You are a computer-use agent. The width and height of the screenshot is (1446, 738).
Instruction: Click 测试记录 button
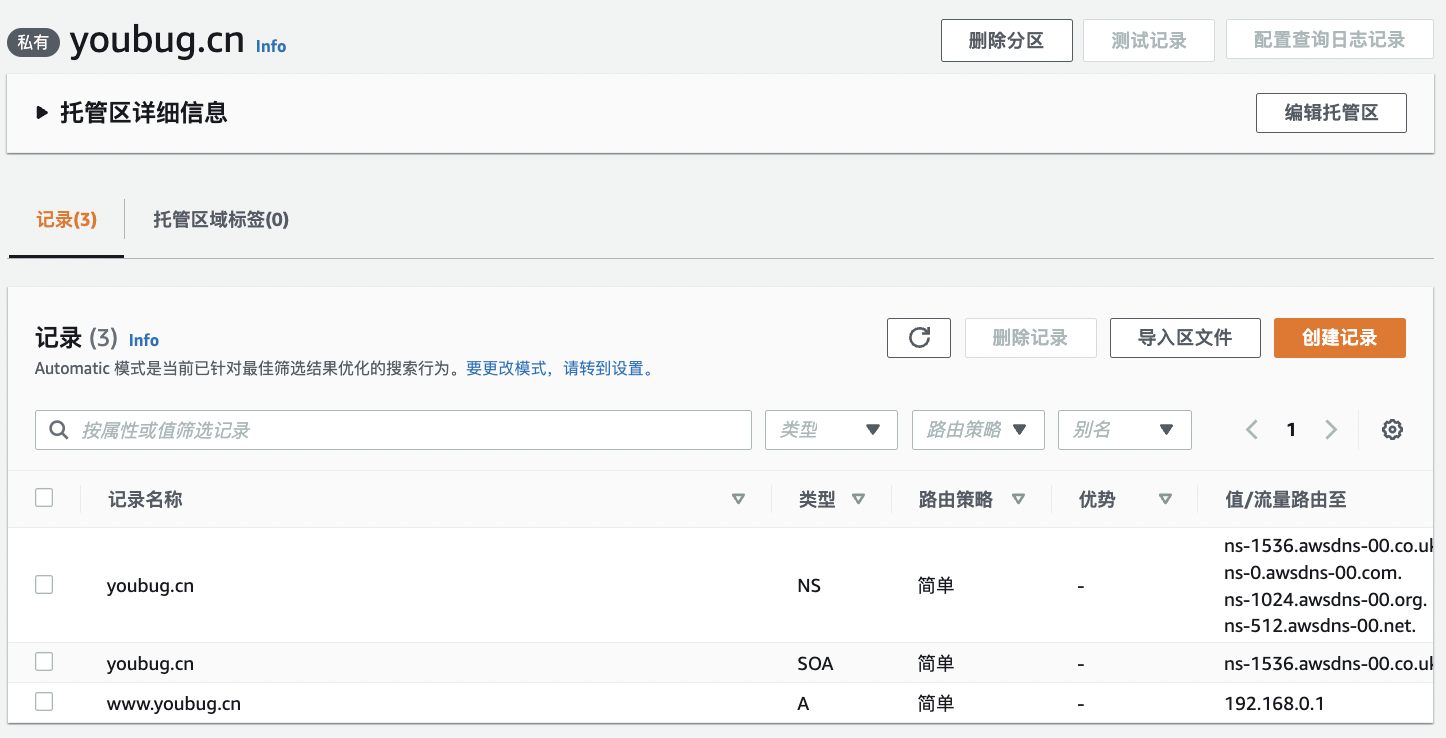[1149, 41]
